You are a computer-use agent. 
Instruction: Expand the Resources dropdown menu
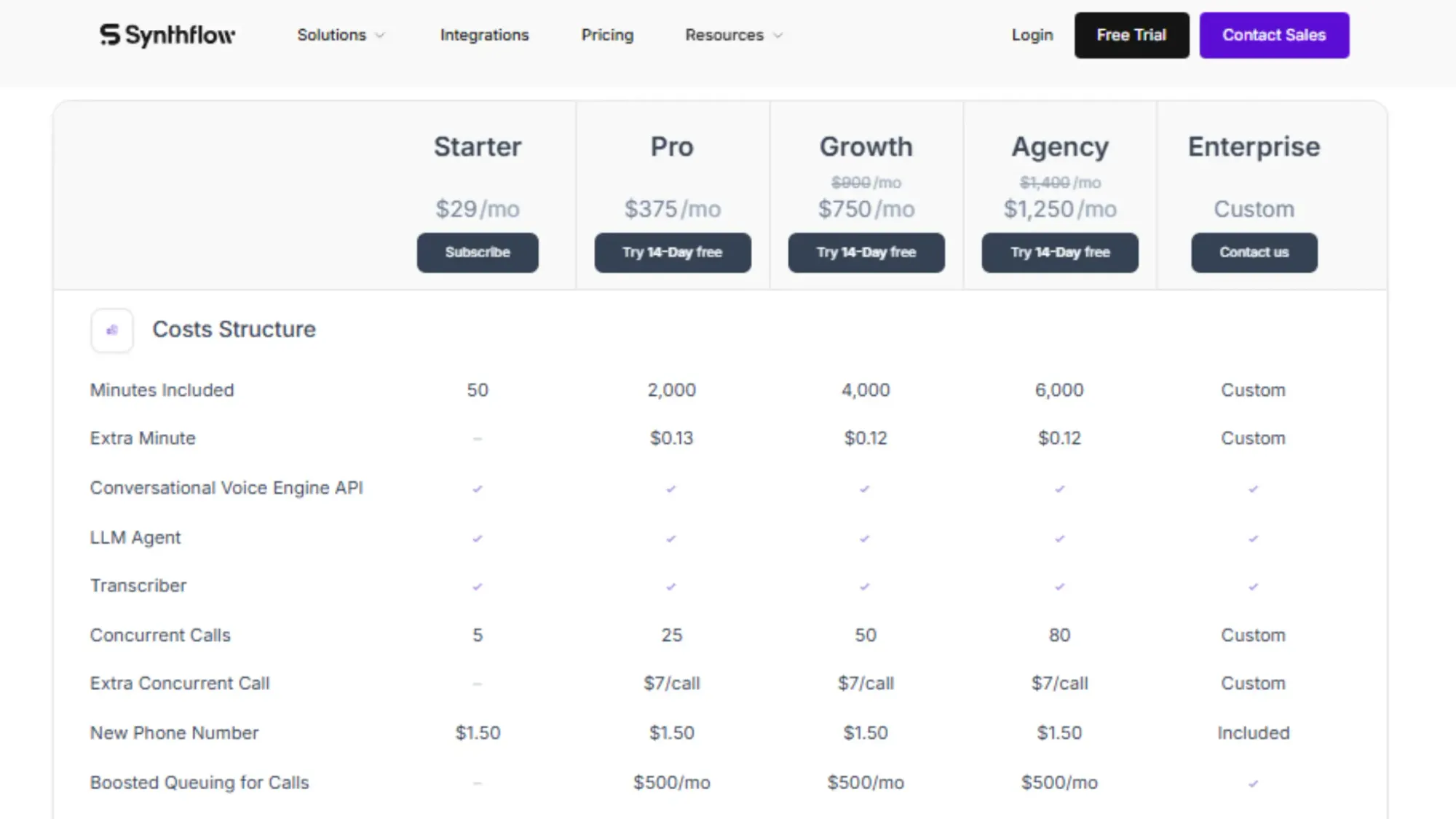pyautogui.click(x=724, y=35)
